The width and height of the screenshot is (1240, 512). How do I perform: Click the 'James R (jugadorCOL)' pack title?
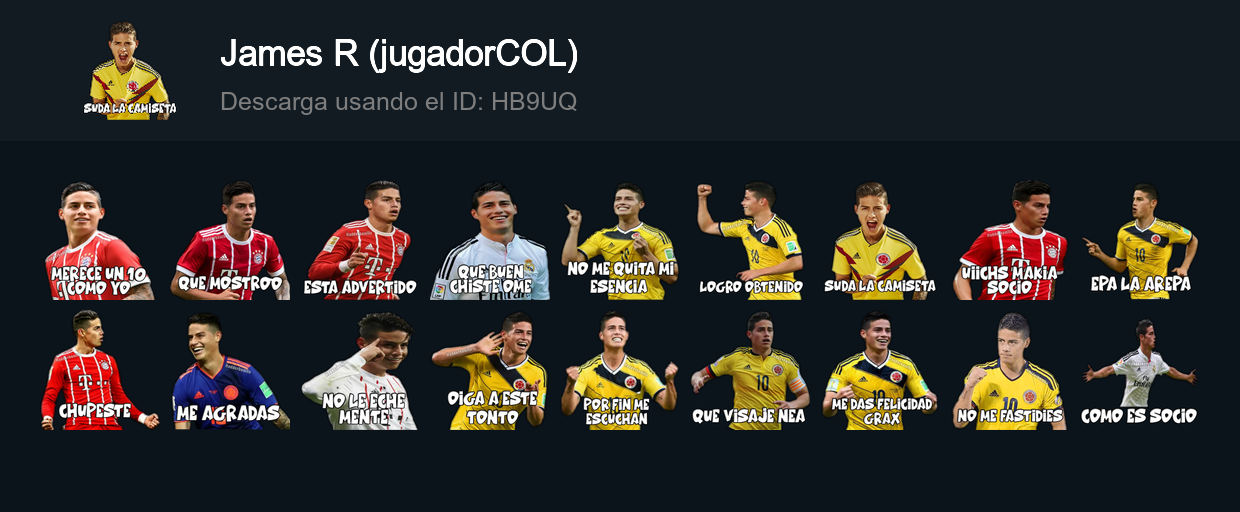[x=399, y=55]
